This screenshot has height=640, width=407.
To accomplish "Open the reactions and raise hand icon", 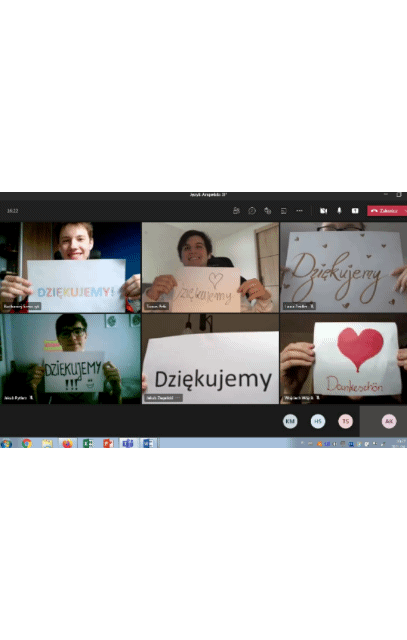I will pyautogui.click(x=267, y=211).
